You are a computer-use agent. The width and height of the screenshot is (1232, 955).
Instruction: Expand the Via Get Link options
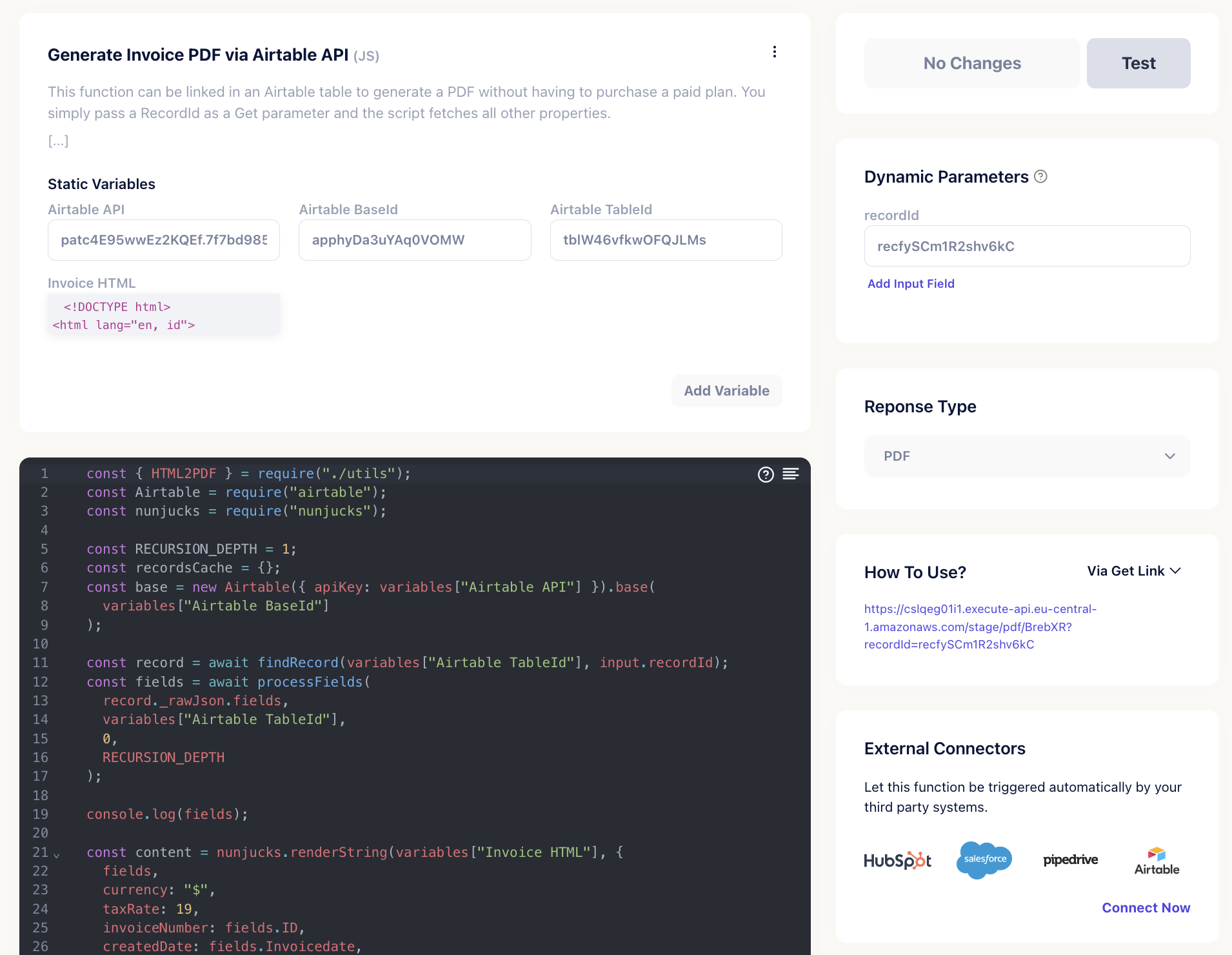[1133, 570]
